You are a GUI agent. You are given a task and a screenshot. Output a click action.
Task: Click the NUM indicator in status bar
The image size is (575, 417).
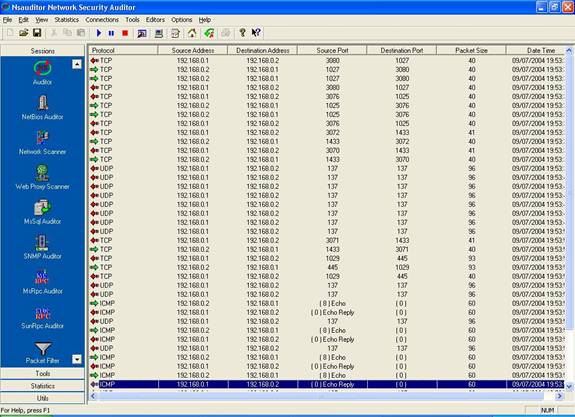coord(547,411)
